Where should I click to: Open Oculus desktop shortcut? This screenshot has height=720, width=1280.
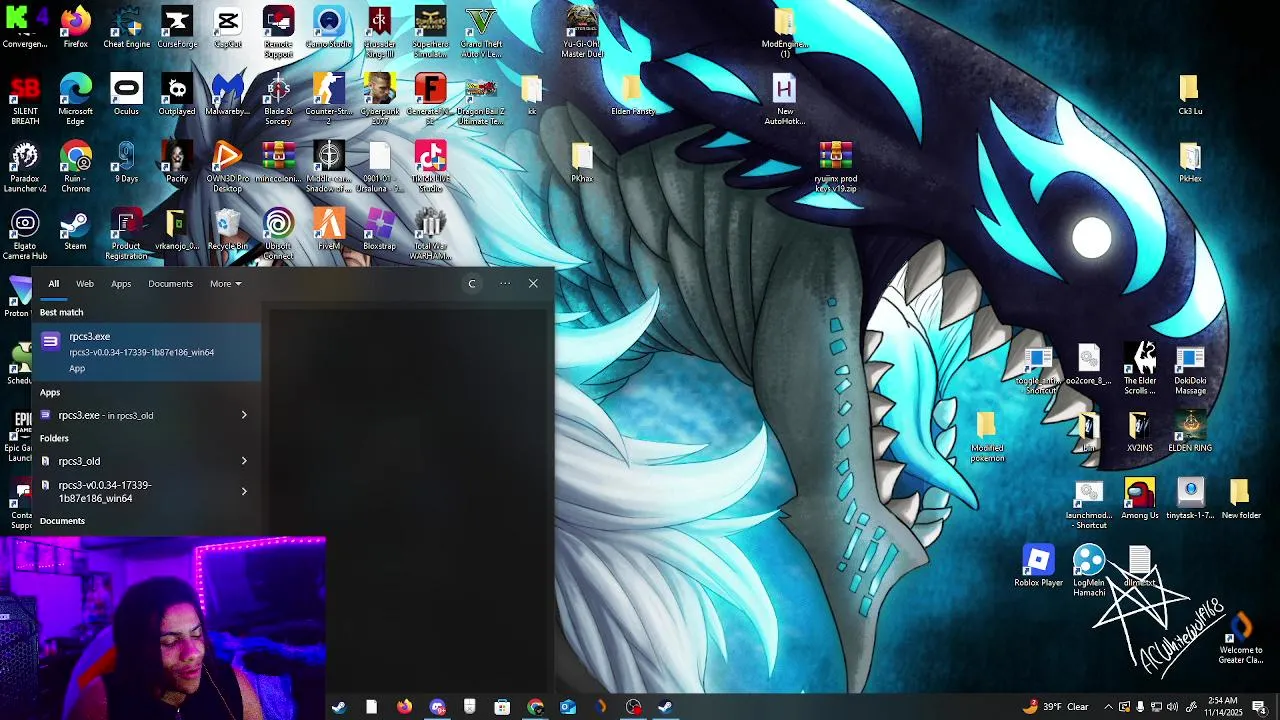[x=126, y=95]
